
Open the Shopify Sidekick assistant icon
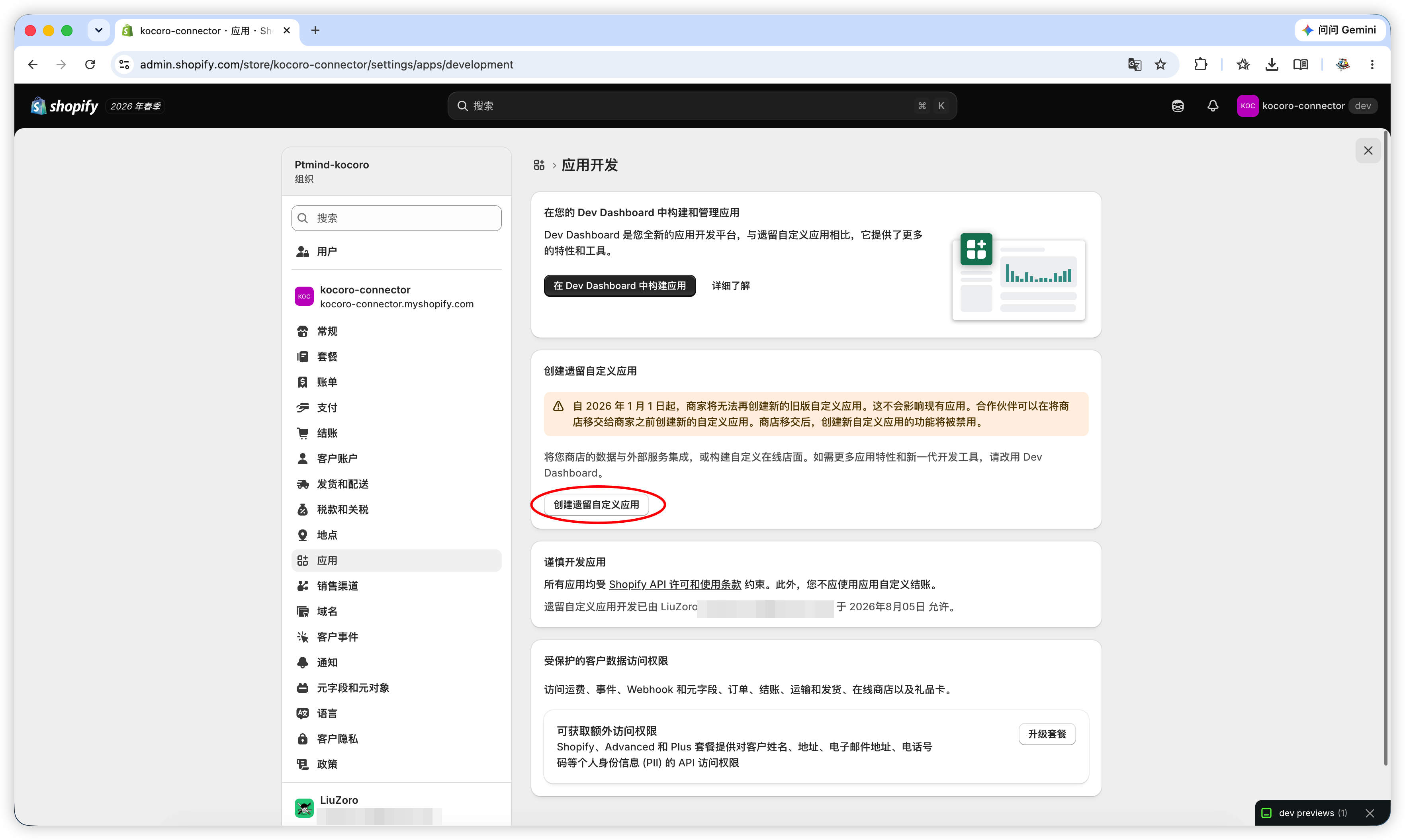[1178, 106]
